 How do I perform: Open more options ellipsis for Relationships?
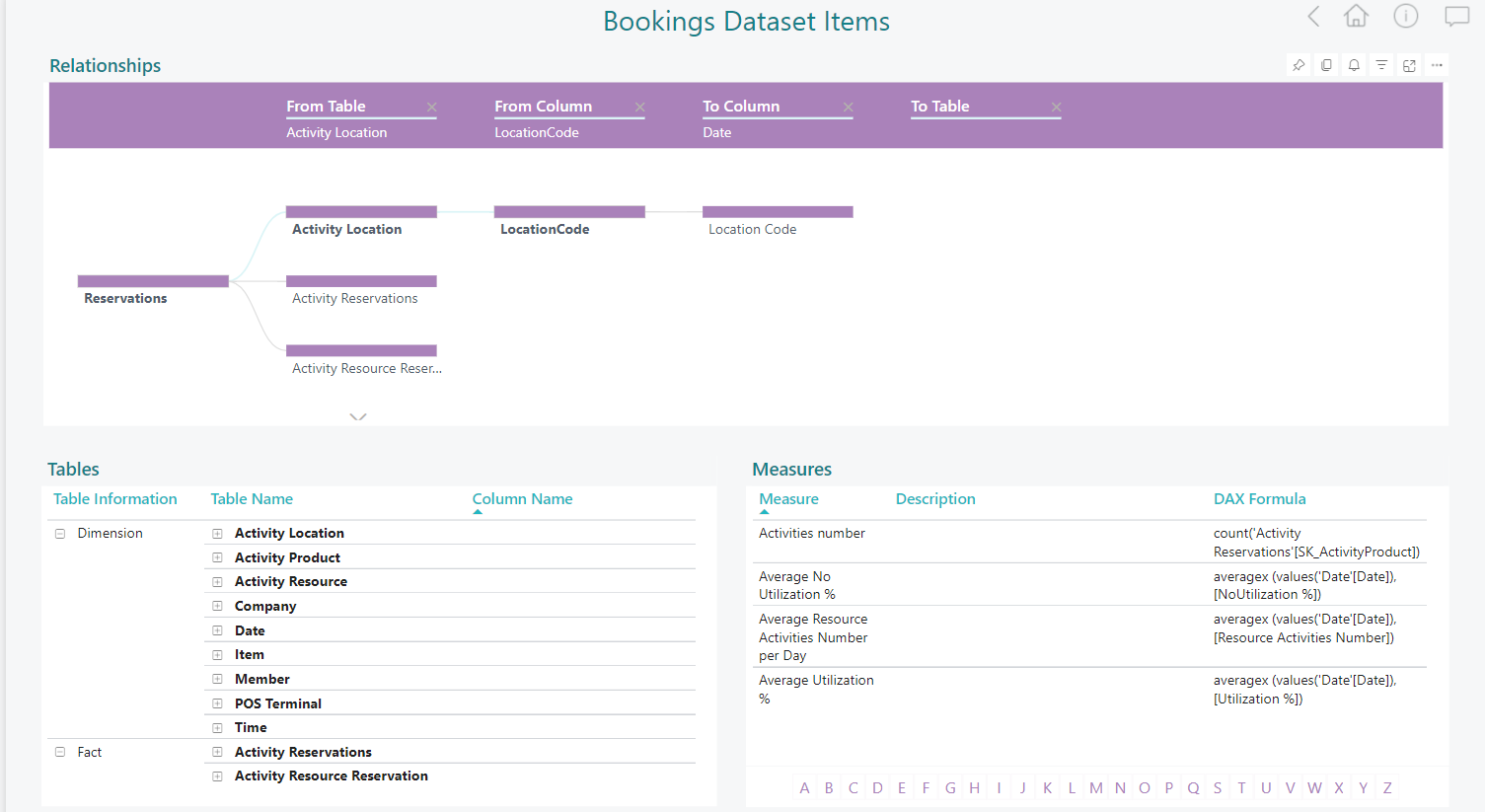pos(1437,65)
